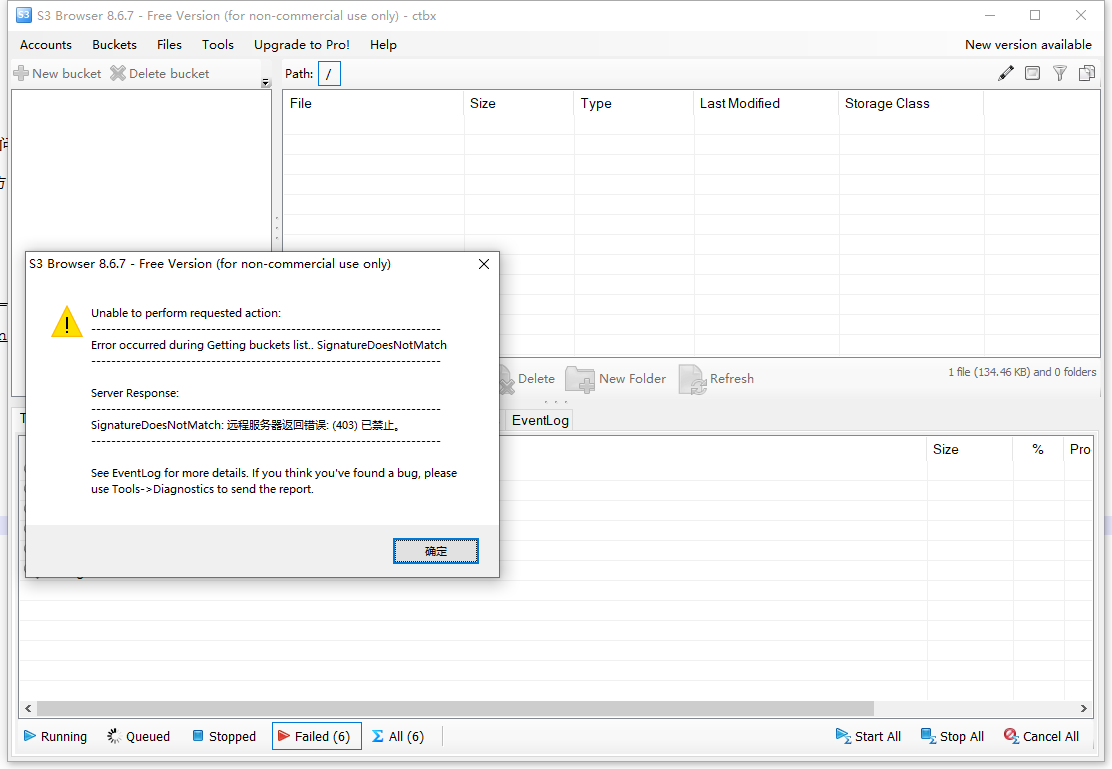The image size is (1112, 769).
Task: Sort by the Storage Class column header
Action: (911, 104)
